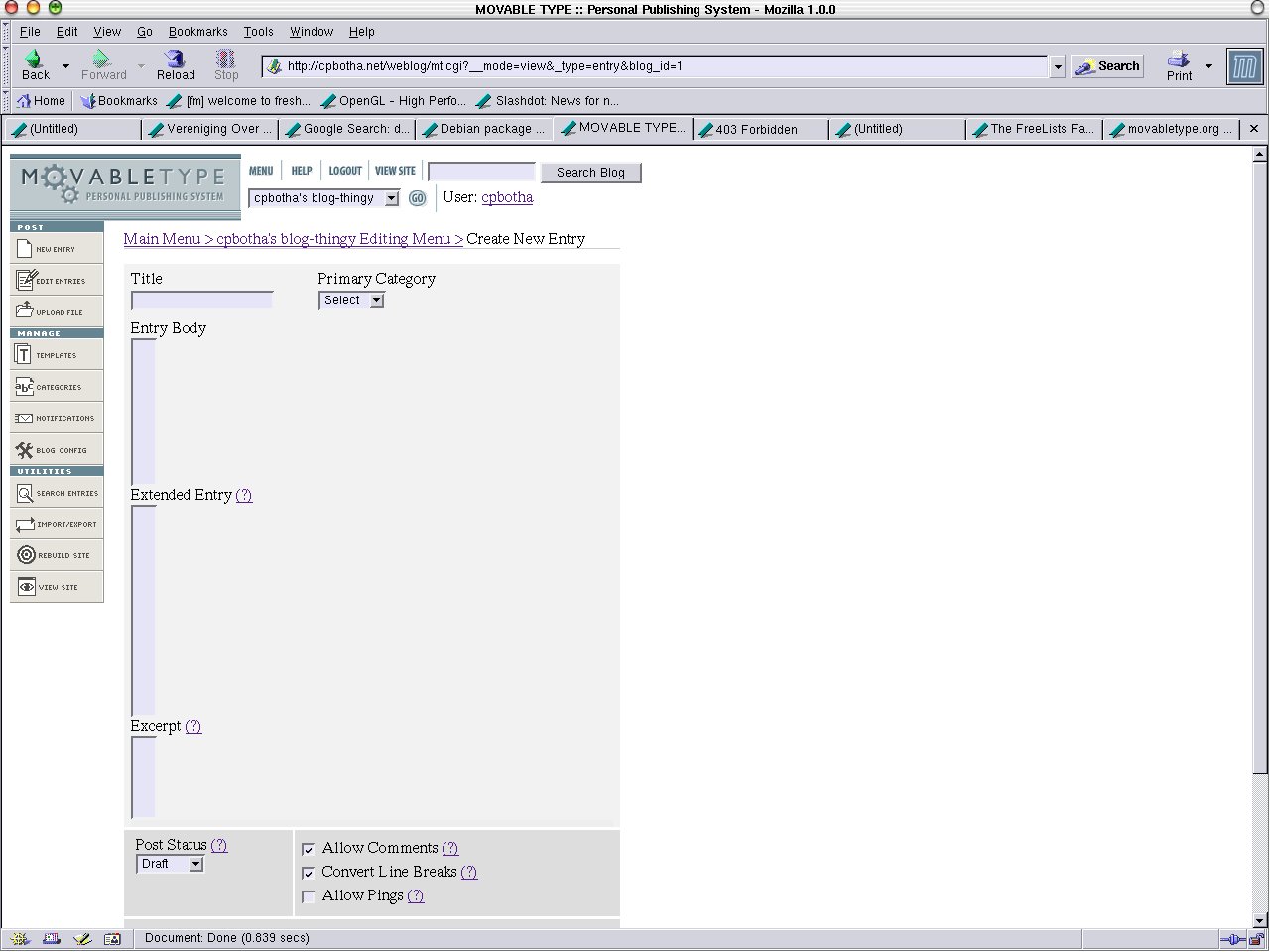
Task: Open the File menu
Action: pos(30,32)
